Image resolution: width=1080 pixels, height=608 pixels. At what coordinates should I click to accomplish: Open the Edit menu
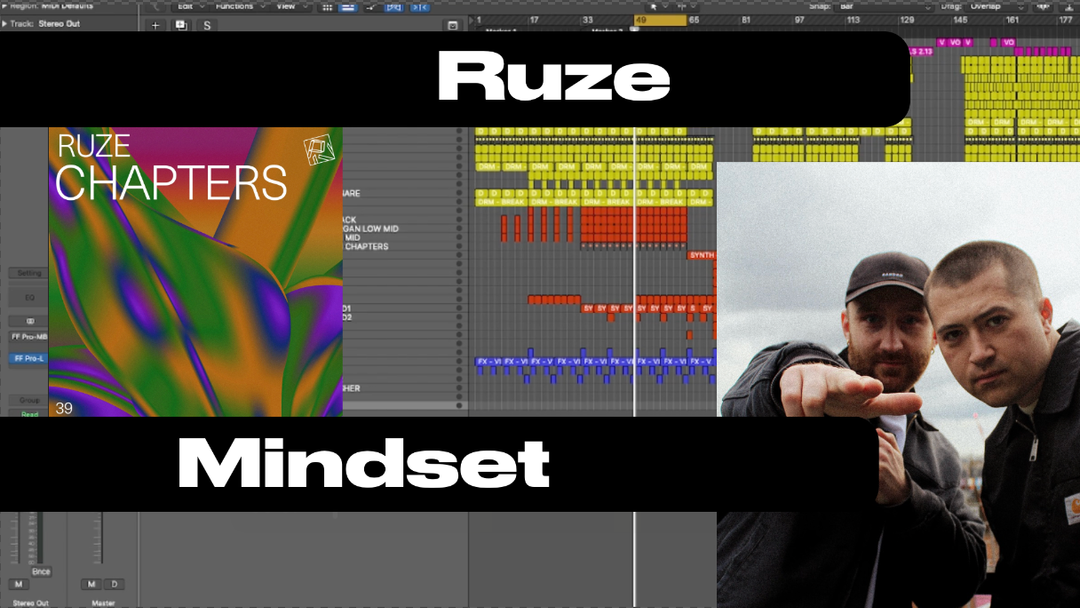click(185, 6)
